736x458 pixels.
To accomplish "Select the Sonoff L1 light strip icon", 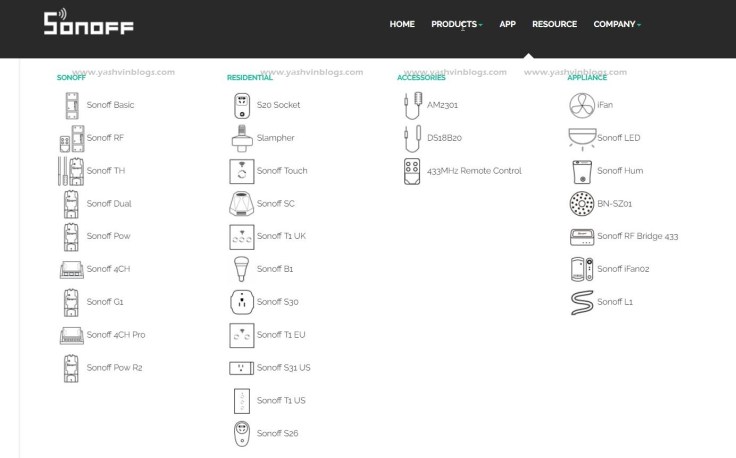I will 581,301.
